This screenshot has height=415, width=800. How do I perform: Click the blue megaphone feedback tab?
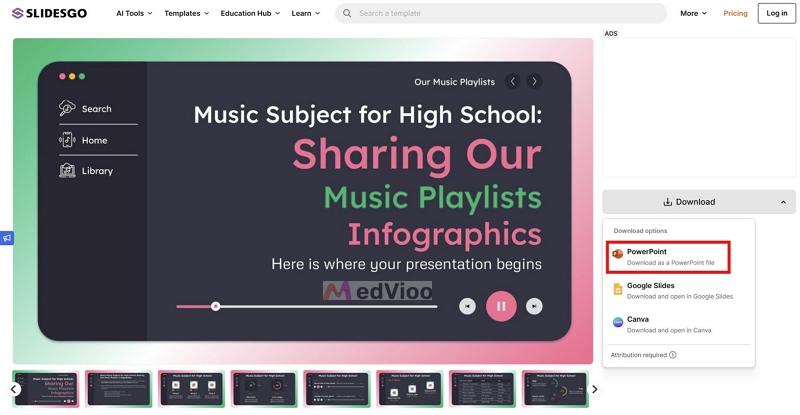[x=7, y=238]
